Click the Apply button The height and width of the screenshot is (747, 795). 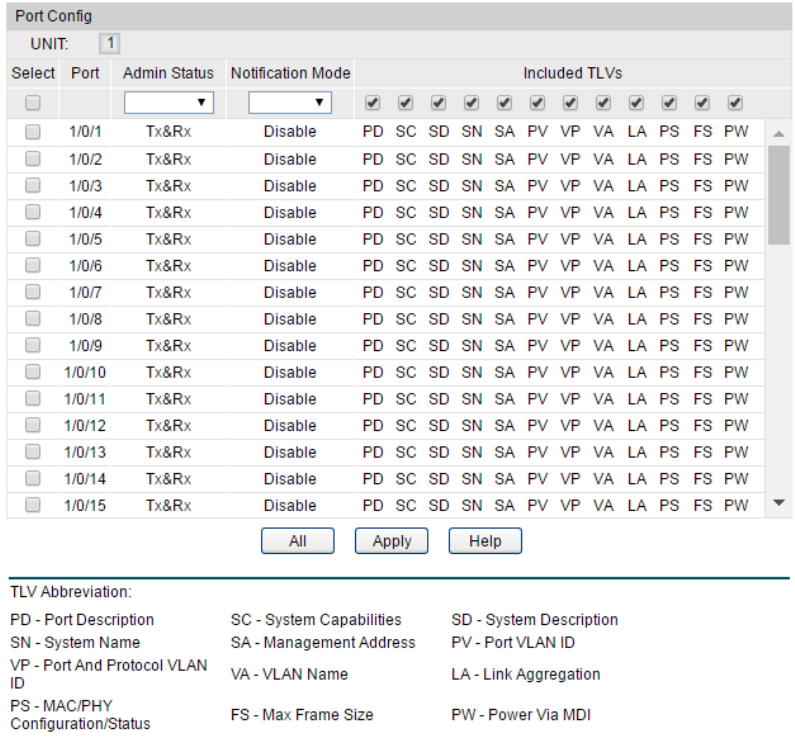pyautogui.click(x=391, y=541)
